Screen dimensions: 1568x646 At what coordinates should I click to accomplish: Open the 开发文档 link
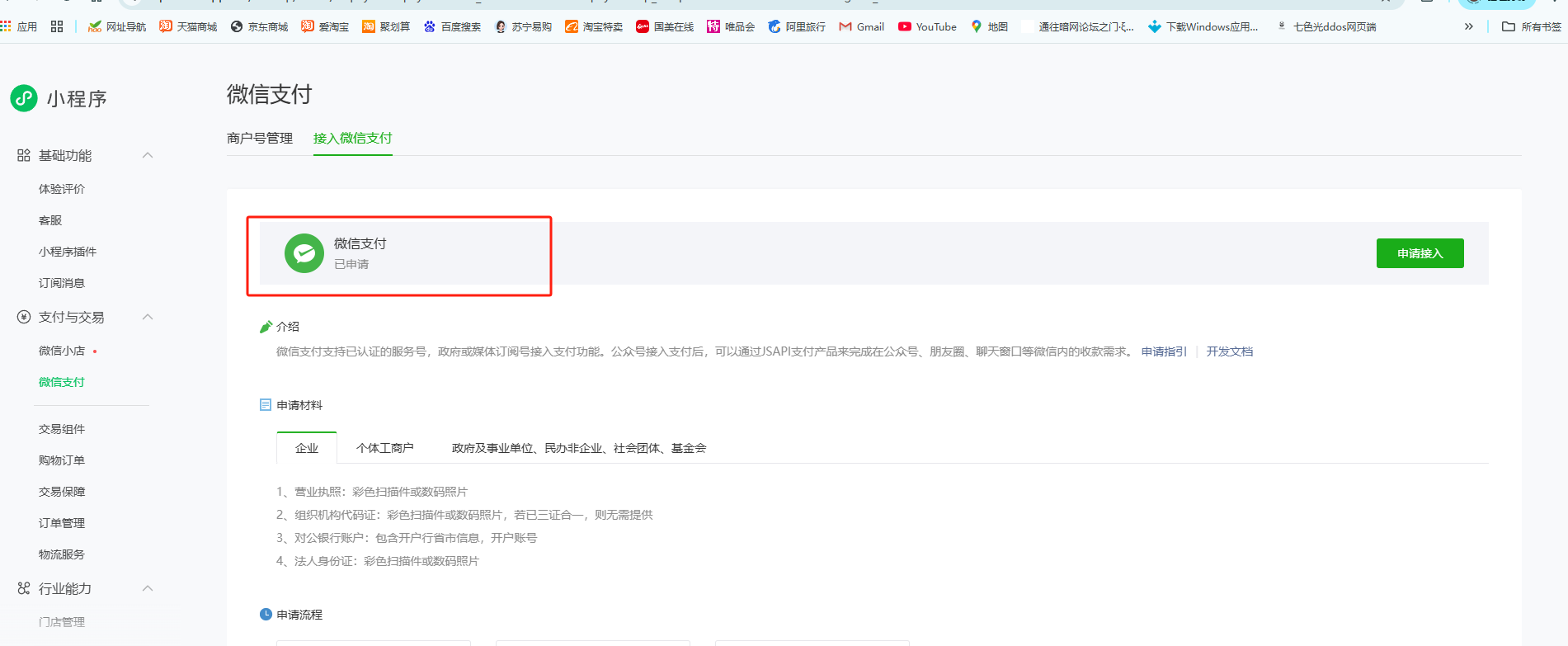pyautogui.click(x=1230, y=351)
